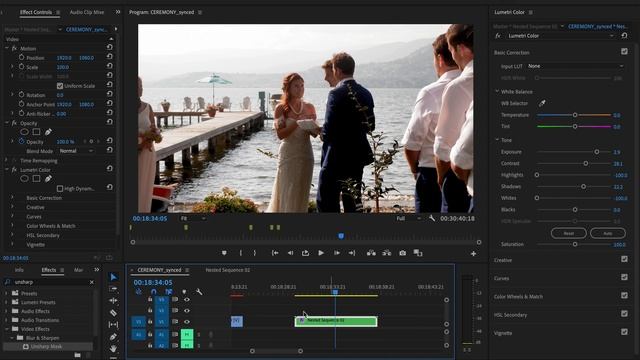Toggle High Dynamic Range checkbox
Screen dimensions: 640x360
[x=60, y=189]
